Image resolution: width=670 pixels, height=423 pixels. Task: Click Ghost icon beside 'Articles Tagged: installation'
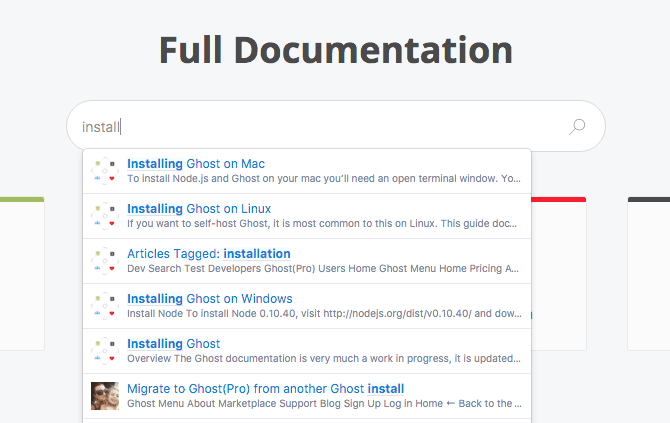tap(105, 261)
